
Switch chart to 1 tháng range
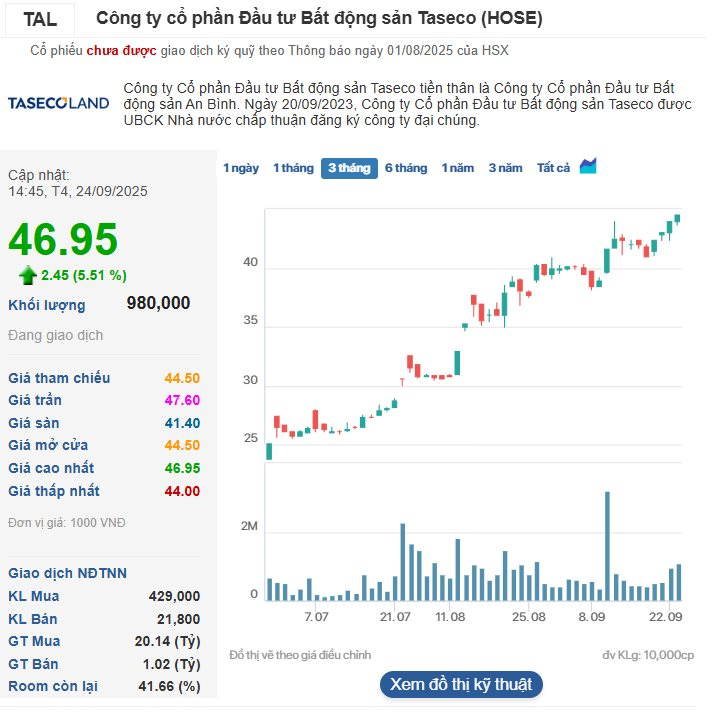click(x=293, y=168)
